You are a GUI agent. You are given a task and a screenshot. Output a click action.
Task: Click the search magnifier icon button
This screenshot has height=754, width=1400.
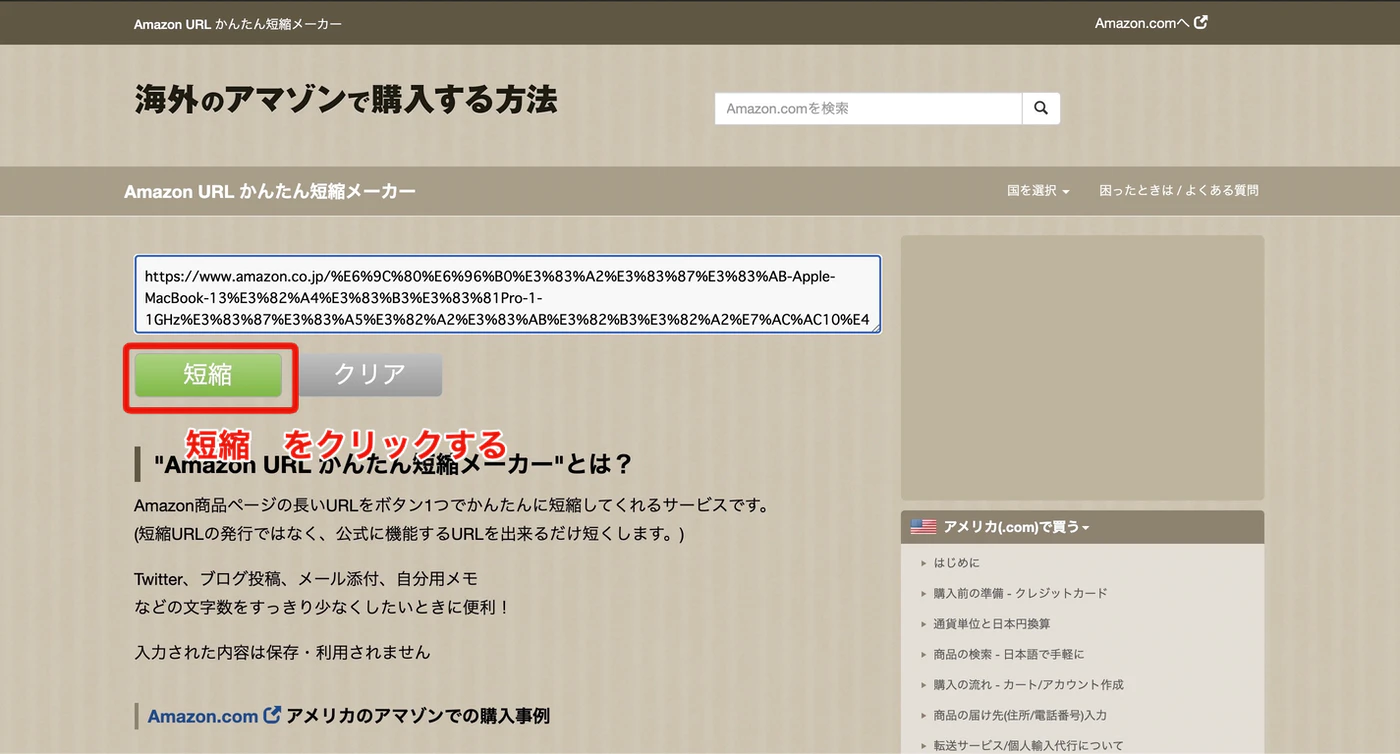(x=1041, y=108)
